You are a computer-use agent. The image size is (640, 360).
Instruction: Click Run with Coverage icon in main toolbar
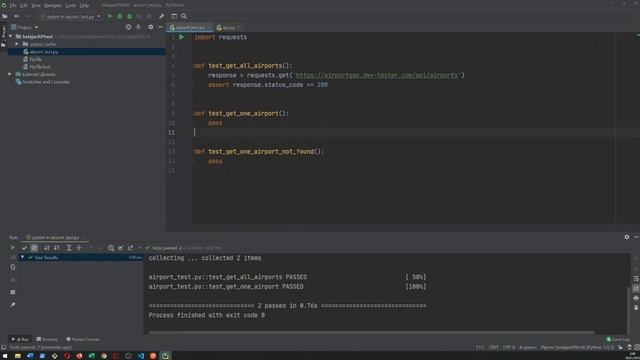click(130, 16)
